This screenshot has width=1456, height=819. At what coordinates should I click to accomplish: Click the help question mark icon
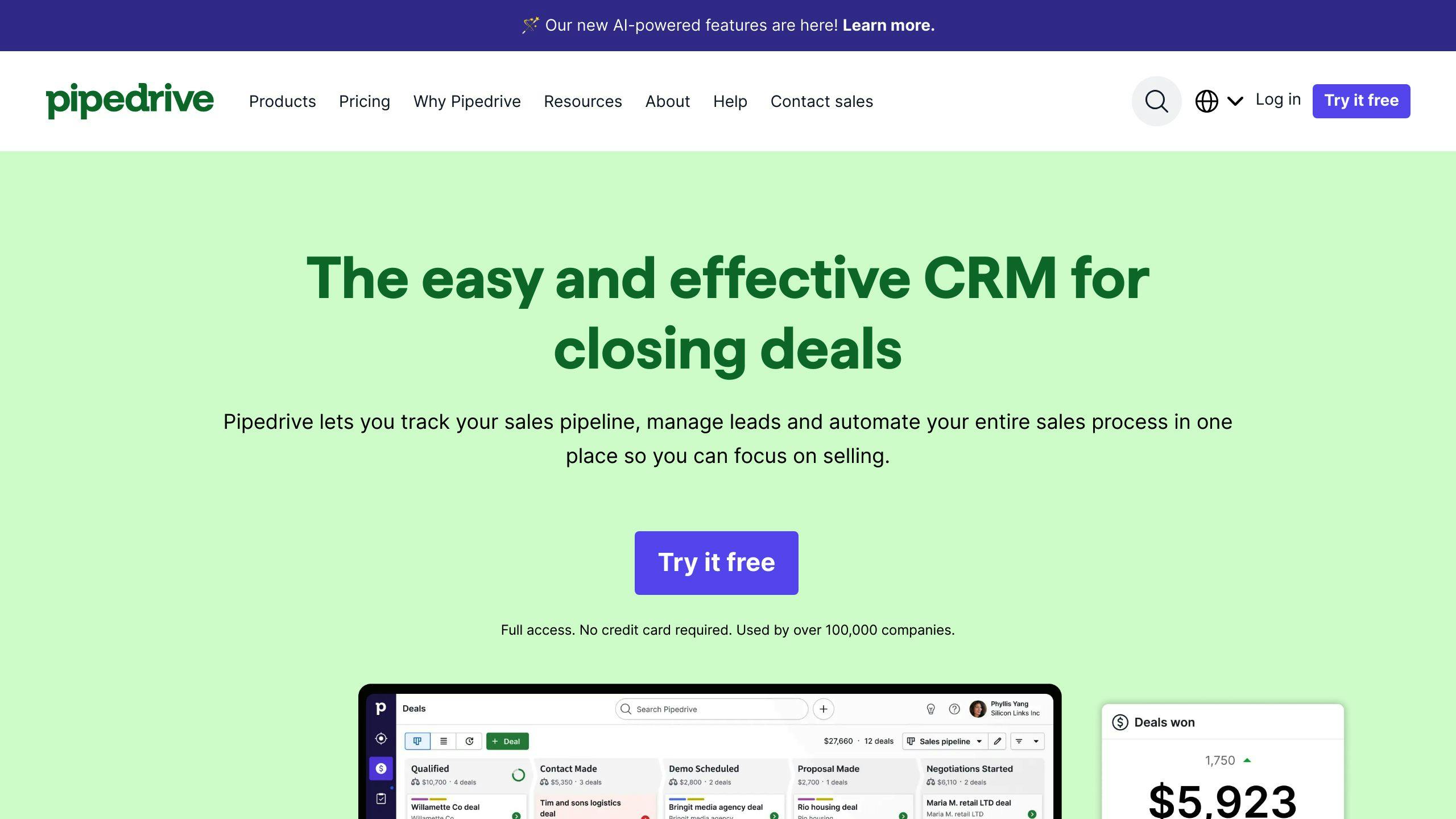pyautogui.click(x=955, y=709)
